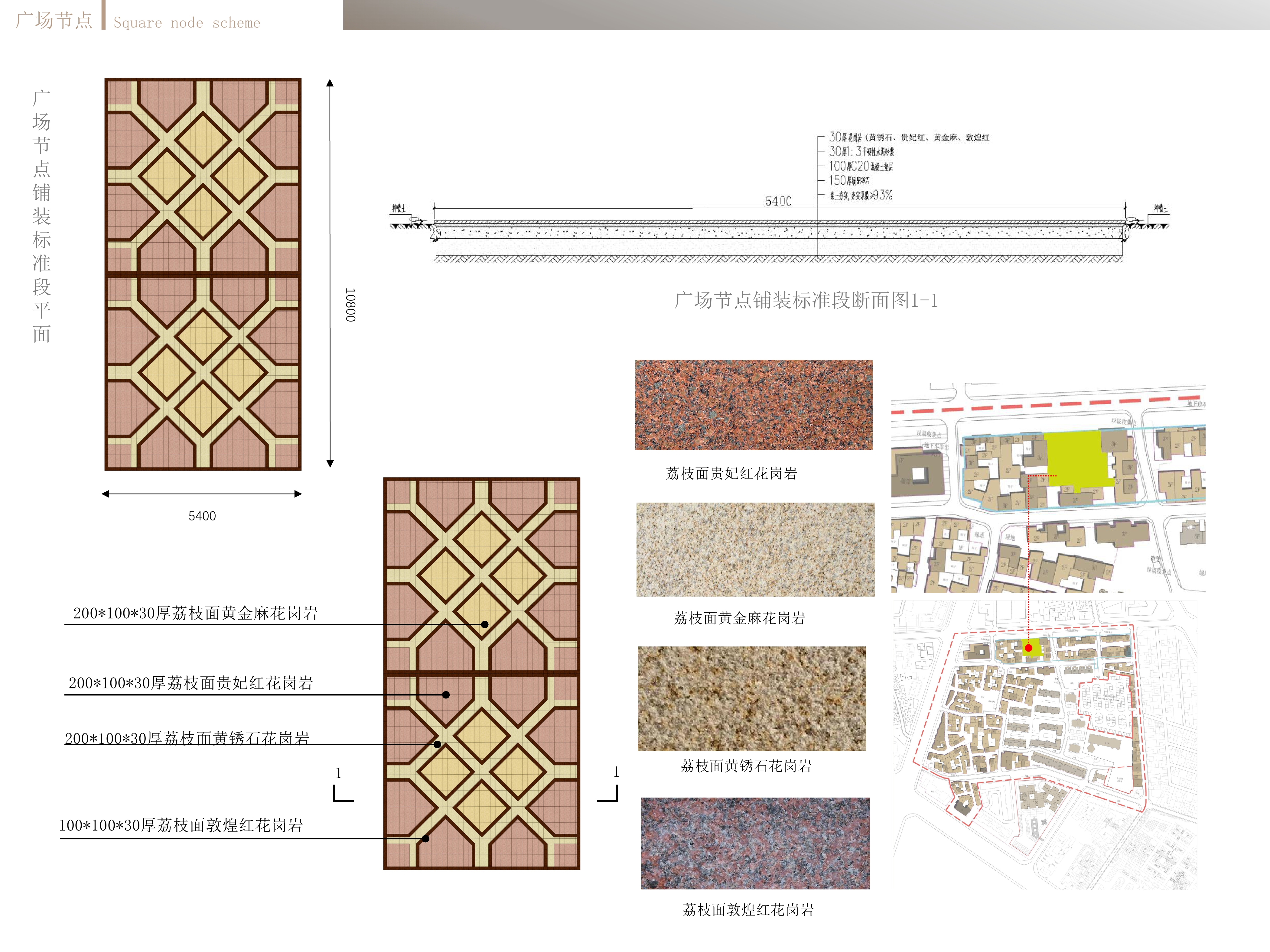Click the label 200*100*30厚荔枝面黄金麻花岗岩
Image resolution: width=1270 pixels, height=952 pixels.
(x=195, y=613)
